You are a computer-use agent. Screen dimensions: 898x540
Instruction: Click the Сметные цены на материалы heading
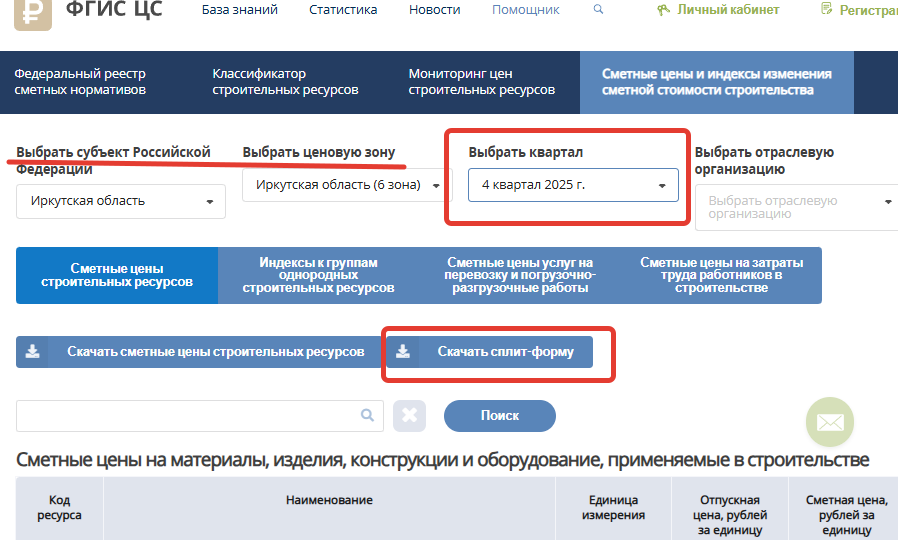(x=443, y=459)
